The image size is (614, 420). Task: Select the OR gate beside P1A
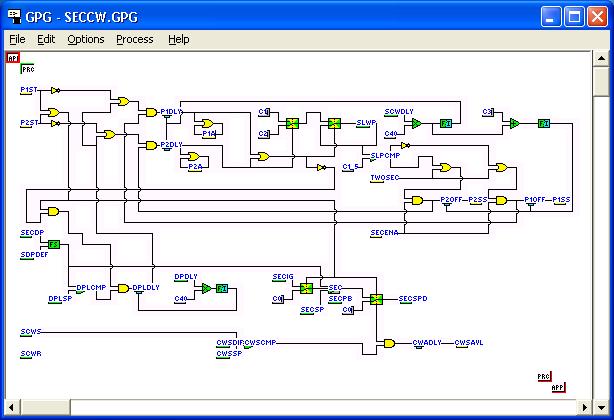click(x=209, y=122)
